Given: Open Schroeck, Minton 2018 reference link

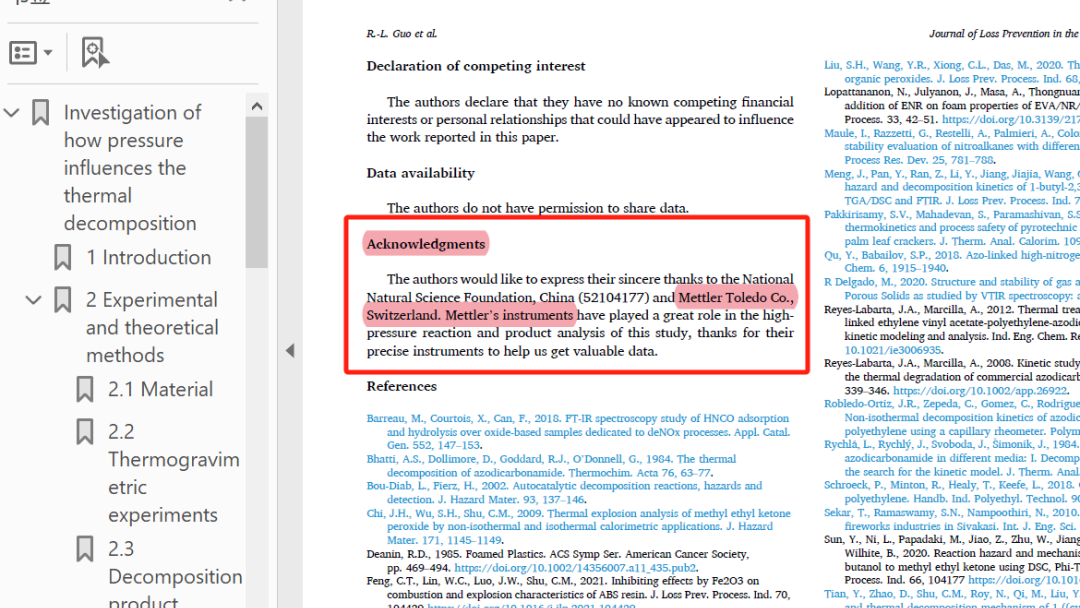Looking at the screenshot, I should point(952,492).
